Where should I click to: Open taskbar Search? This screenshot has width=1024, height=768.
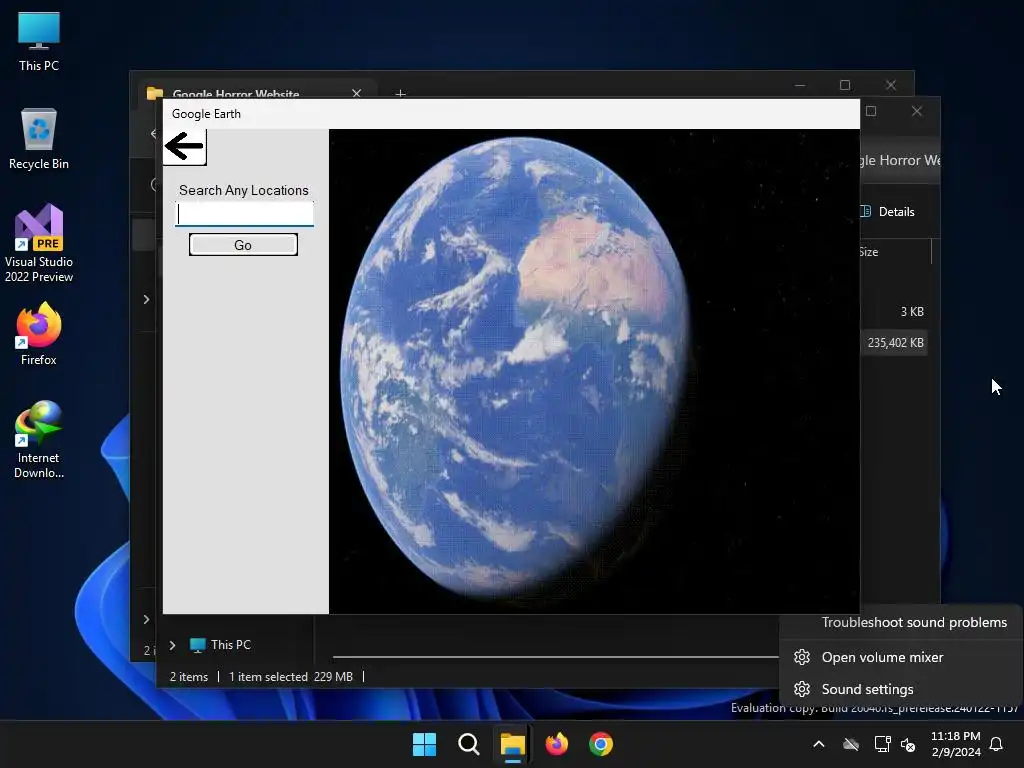click(468, 744)
